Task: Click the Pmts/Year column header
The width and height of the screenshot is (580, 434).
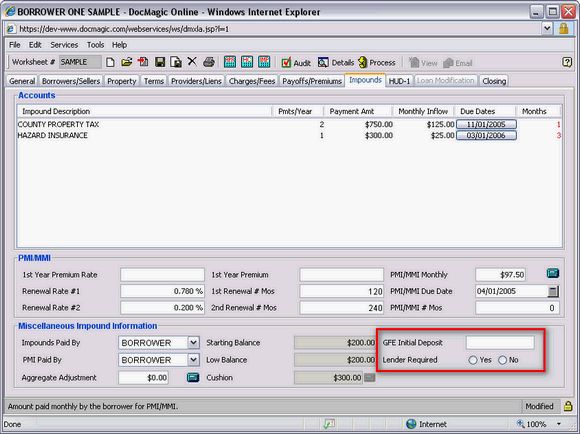Action: click(297, 111)
